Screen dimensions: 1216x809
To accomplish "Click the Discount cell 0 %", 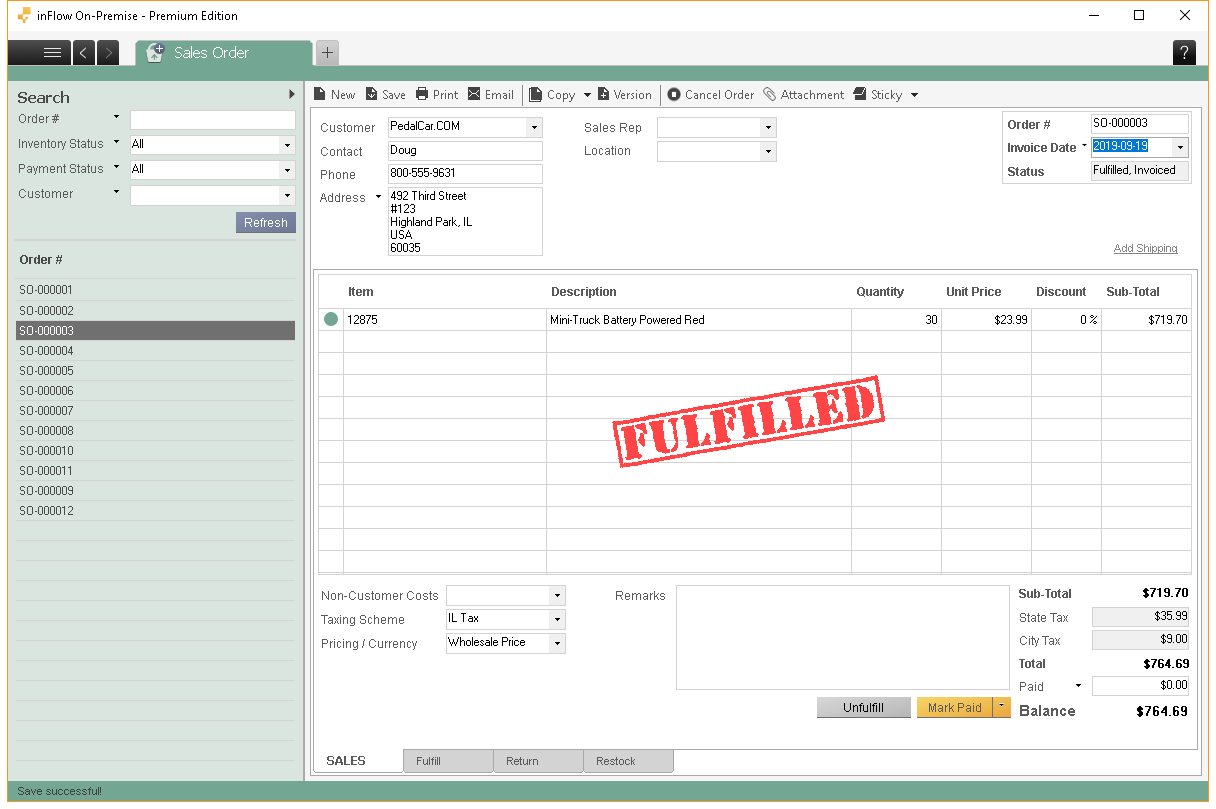I will click(1066, 319).
